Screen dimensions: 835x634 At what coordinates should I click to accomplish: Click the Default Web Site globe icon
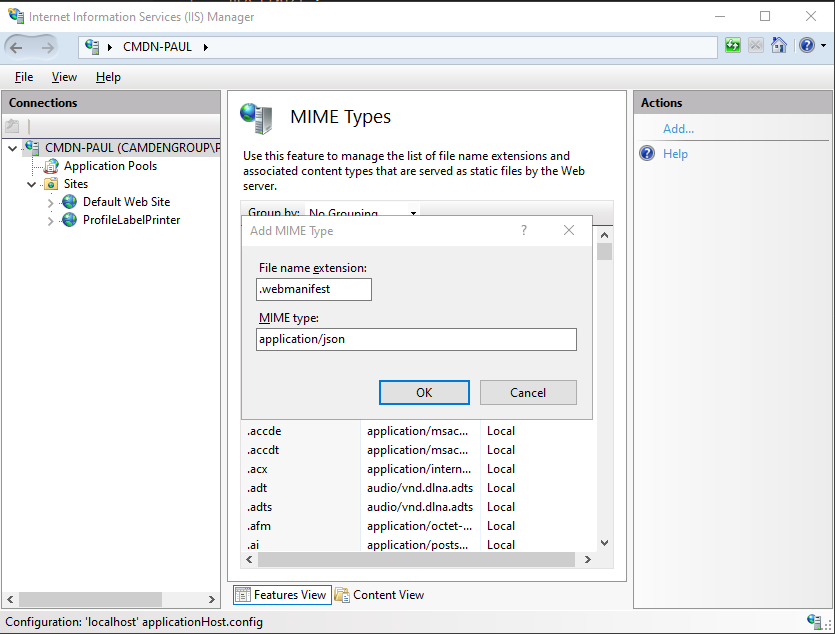(69, 202)
